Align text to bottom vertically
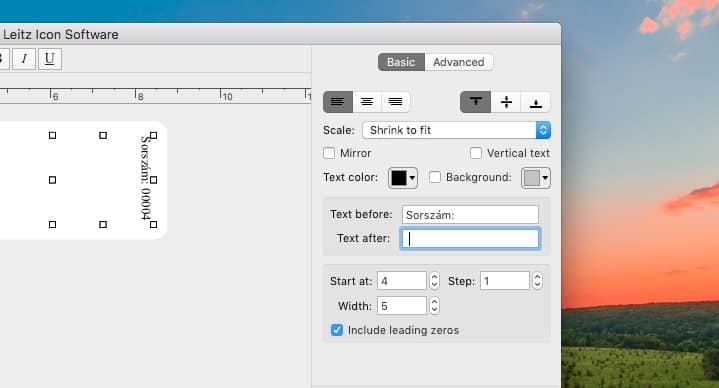 (536, 102)
